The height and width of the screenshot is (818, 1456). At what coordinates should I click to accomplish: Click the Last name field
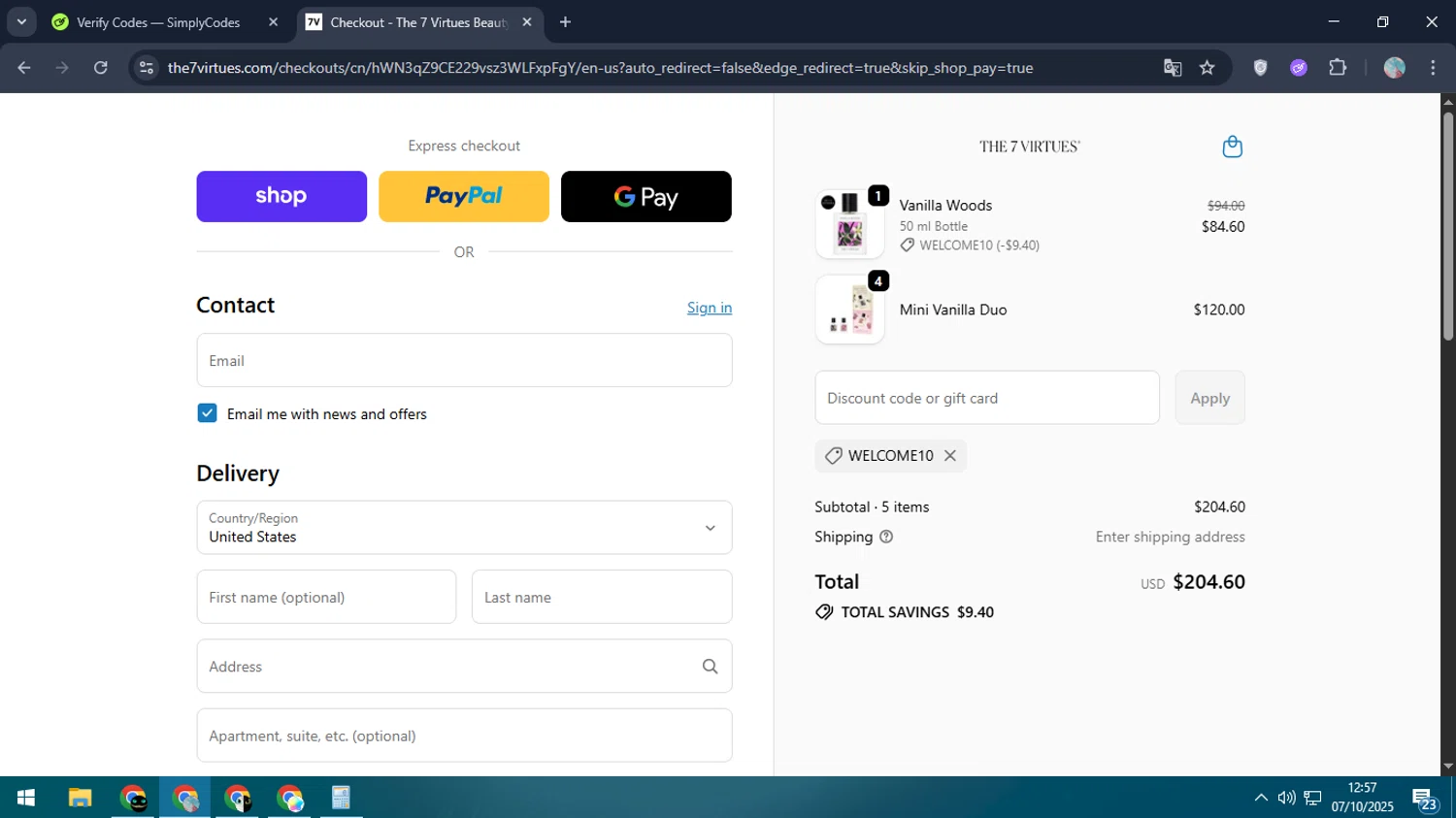[x=602, y=597]
